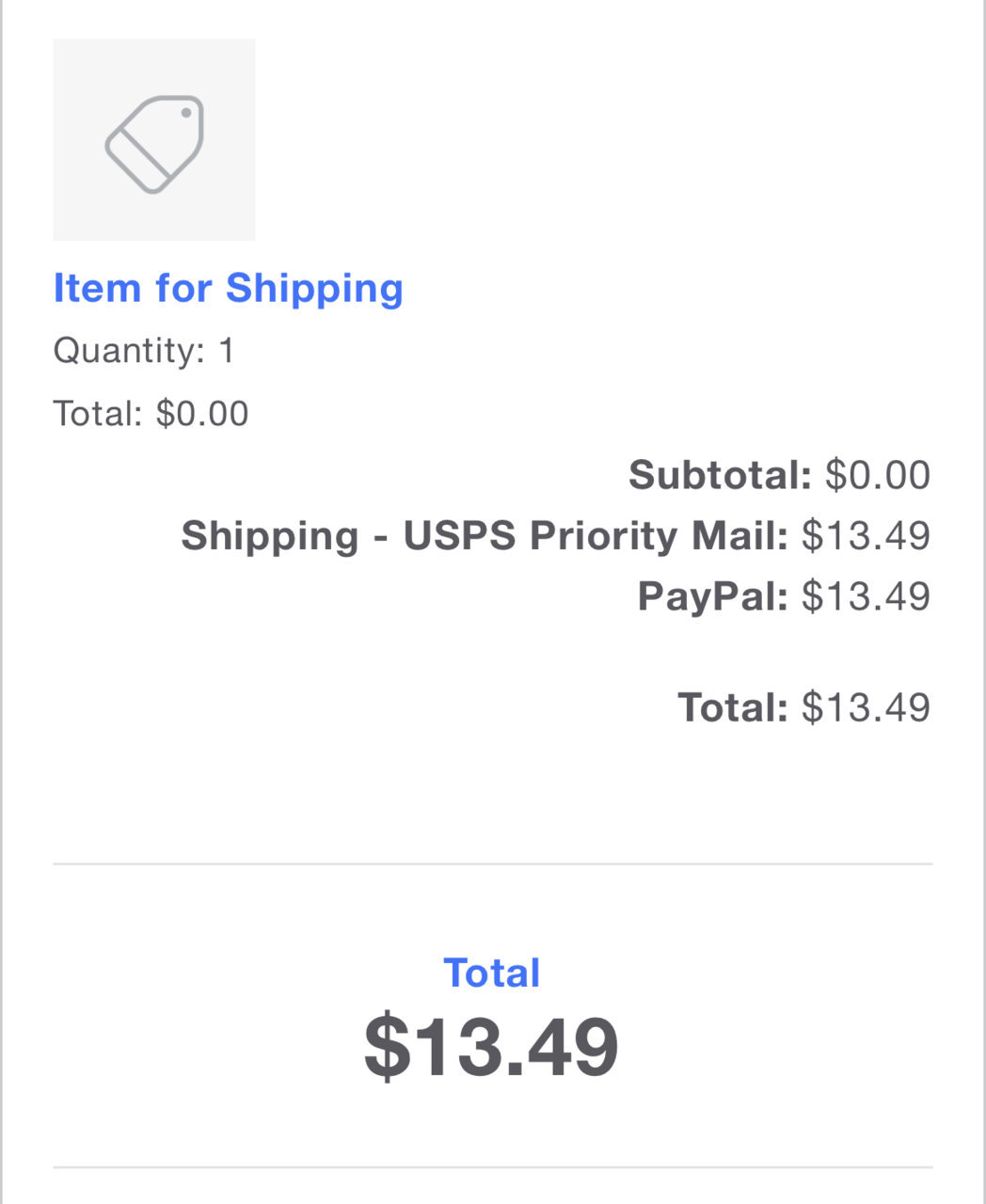Click the USPS Priority Mail $13.49 amount
Viewport: 986px width, 1204px height.
[x=866, y=535]
